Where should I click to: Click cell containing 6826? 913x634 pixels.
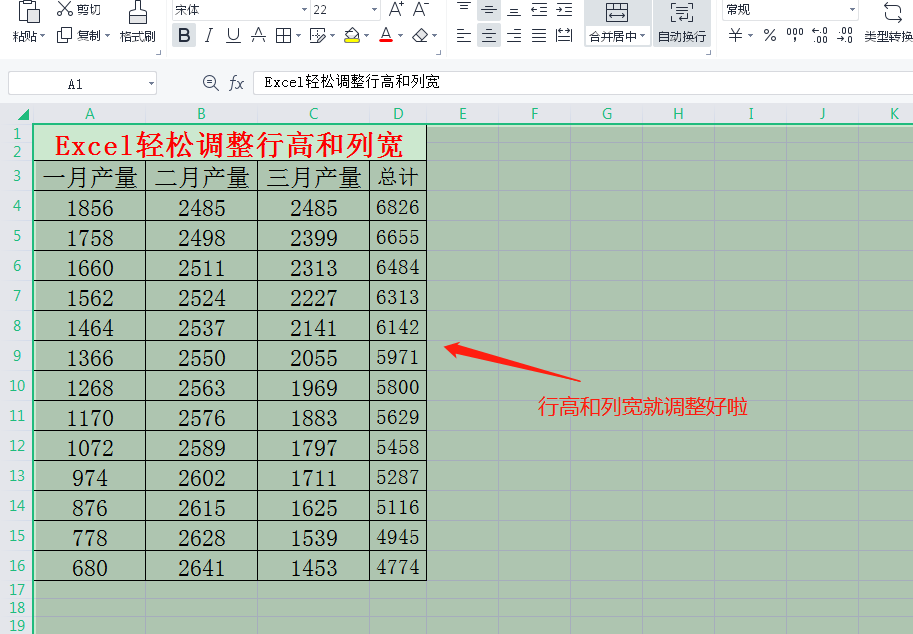click(x=398, y=207)
